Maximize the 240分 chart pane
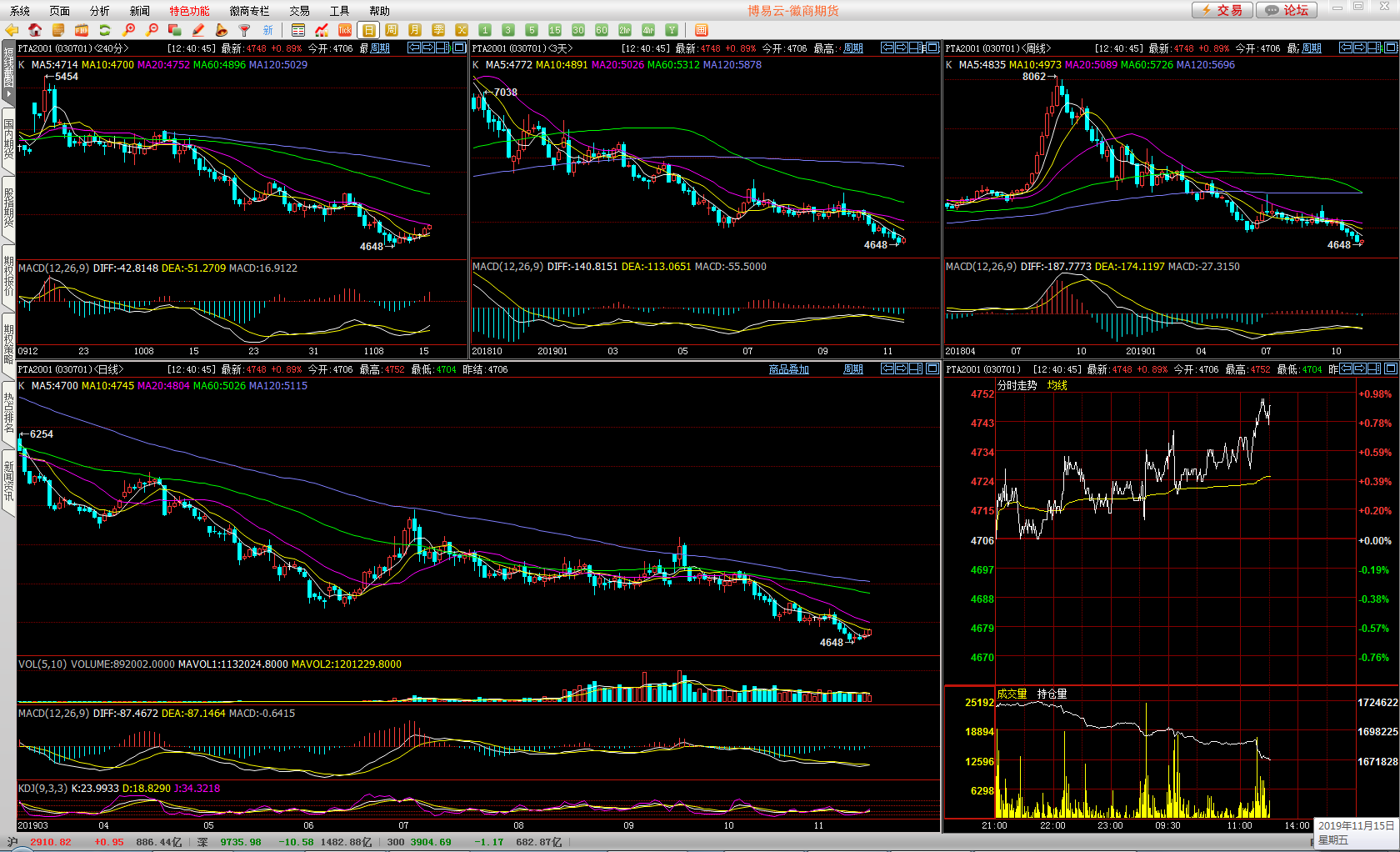The image size is (1400, 852). tap(459, 48)
